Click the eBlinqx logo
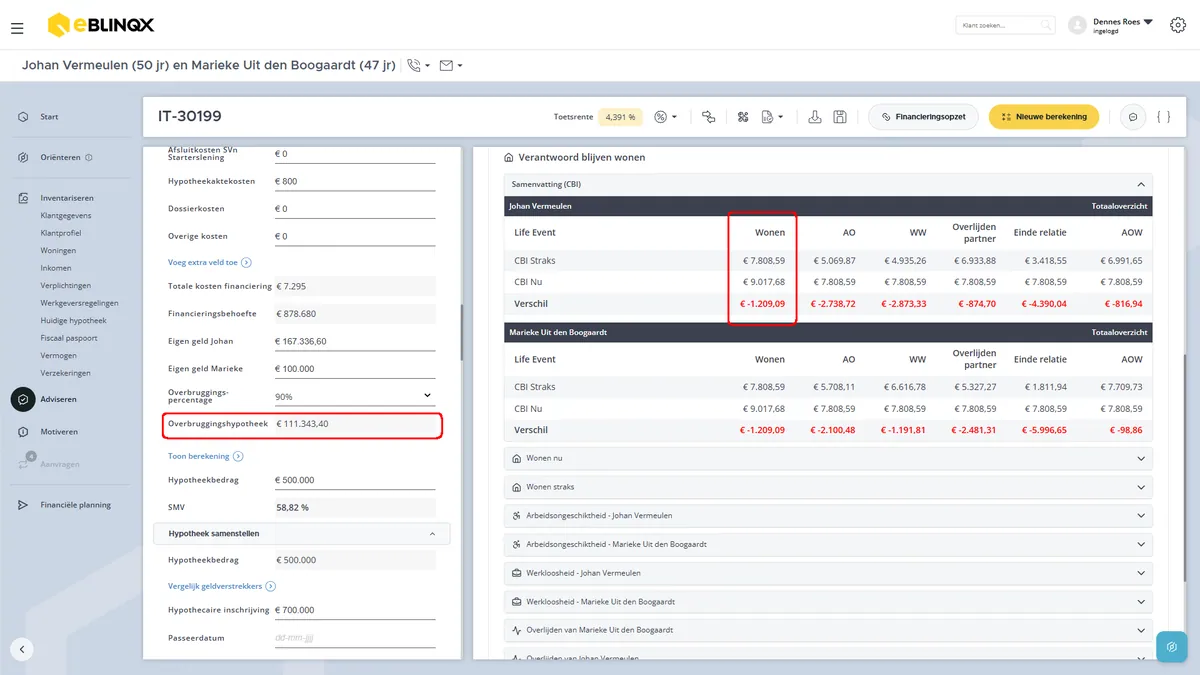Viewport: 1200px width, 675px height. (x=101, y=25)
